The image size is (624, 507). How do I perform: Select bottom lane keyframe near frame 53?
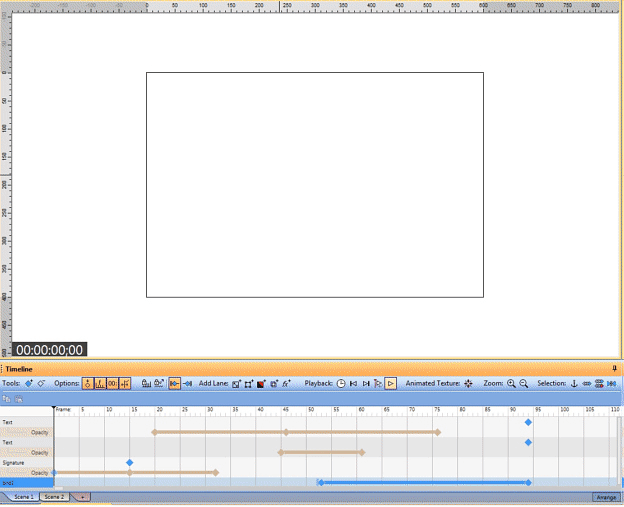(321, 483)
